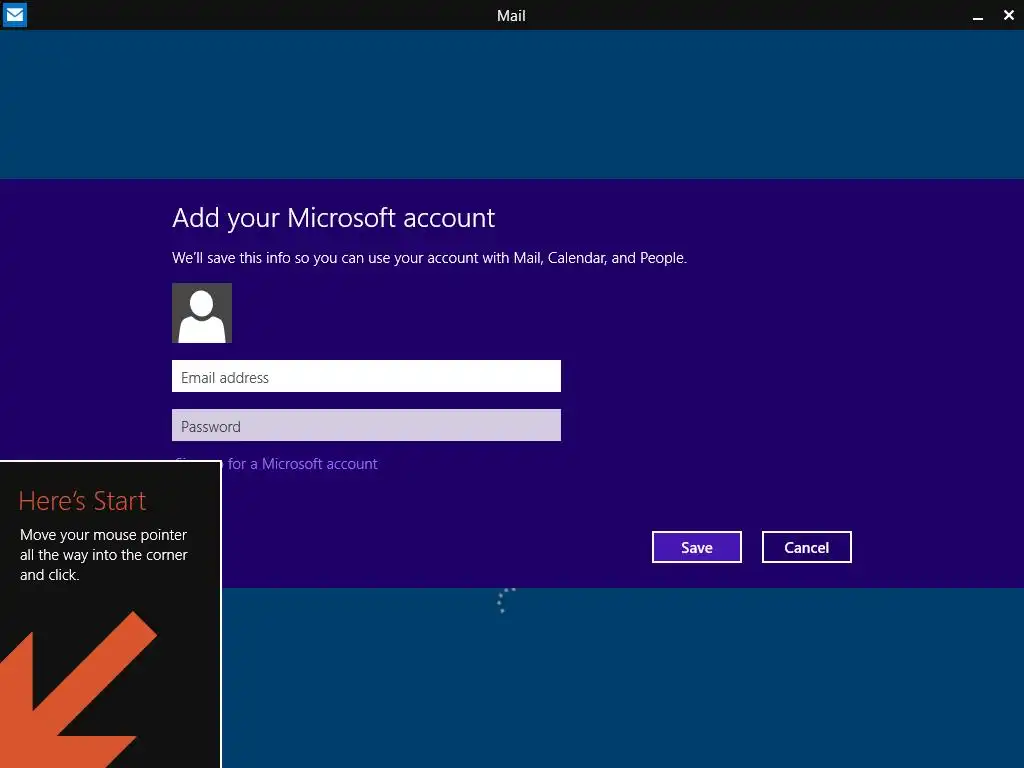Close the Mail window
Image resolution: width=1024 pixels, height=768 pixels.
point(1008,15)
